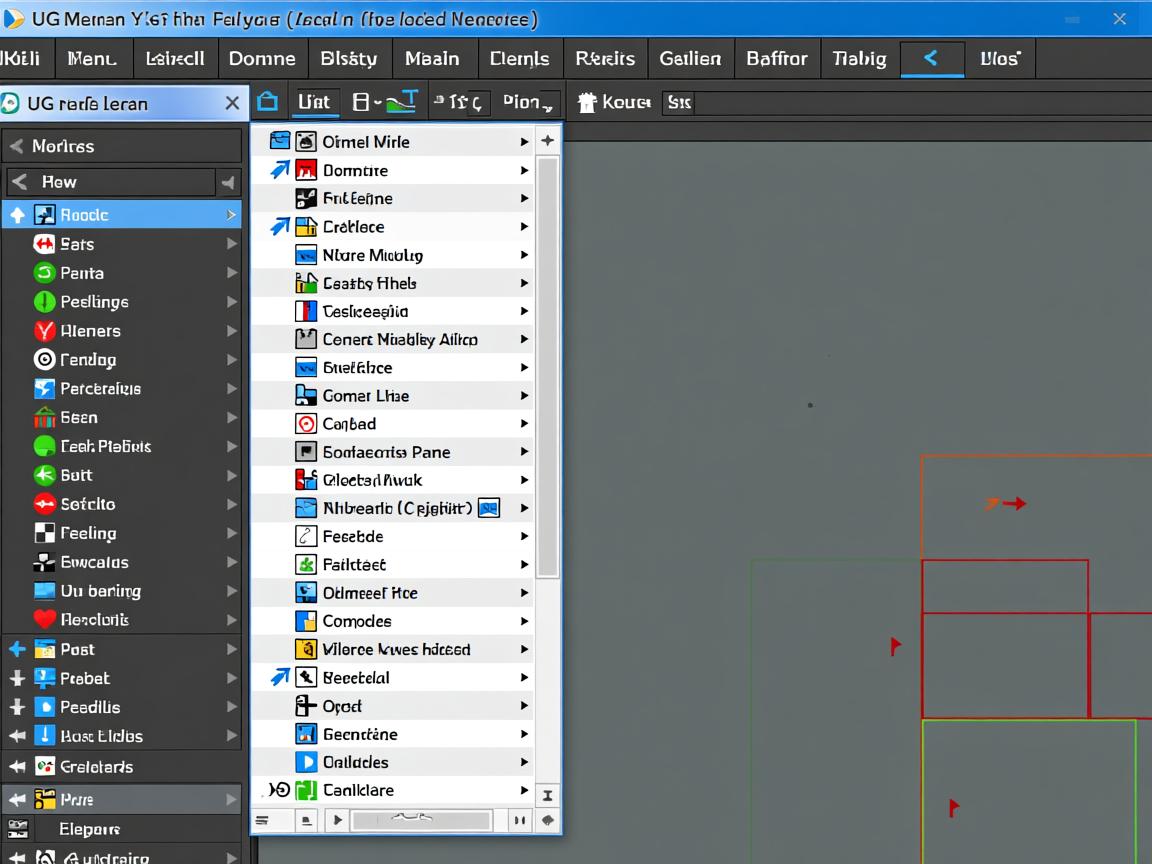Viewport: 1152px width, 864px height.
Task: Click the red circular Canbad icon
Action: click(x=306, y=424)
